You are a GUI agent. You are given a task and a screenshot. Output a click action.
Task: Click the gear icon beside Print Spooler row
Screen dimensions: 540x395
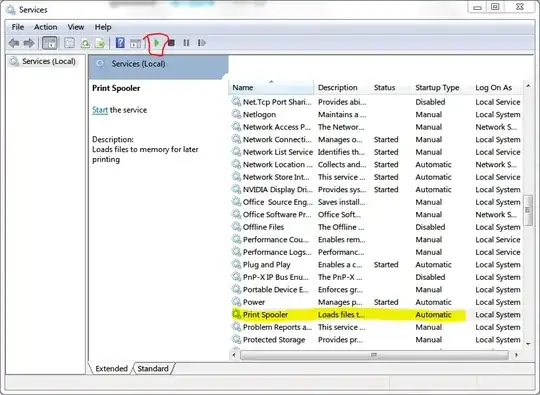point(236,314)
